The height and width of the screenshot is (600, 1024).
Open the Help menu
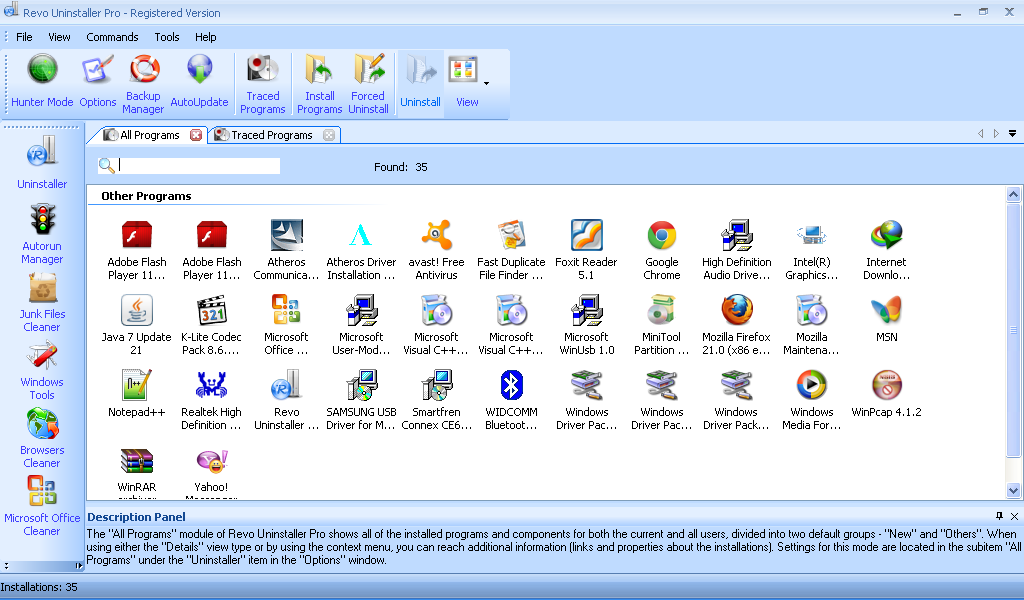(205, 37)
